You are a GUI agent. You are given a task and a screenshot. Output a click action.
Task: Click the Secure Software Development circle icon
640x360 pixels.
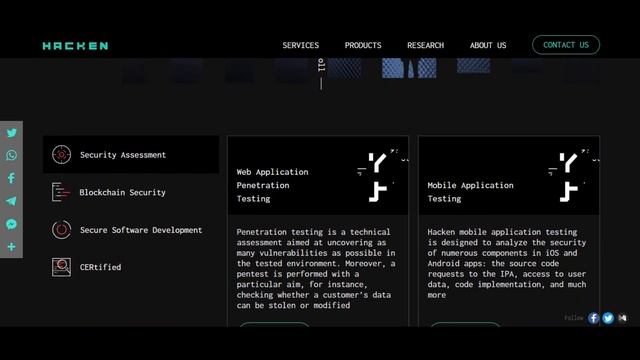click(61, 230)
